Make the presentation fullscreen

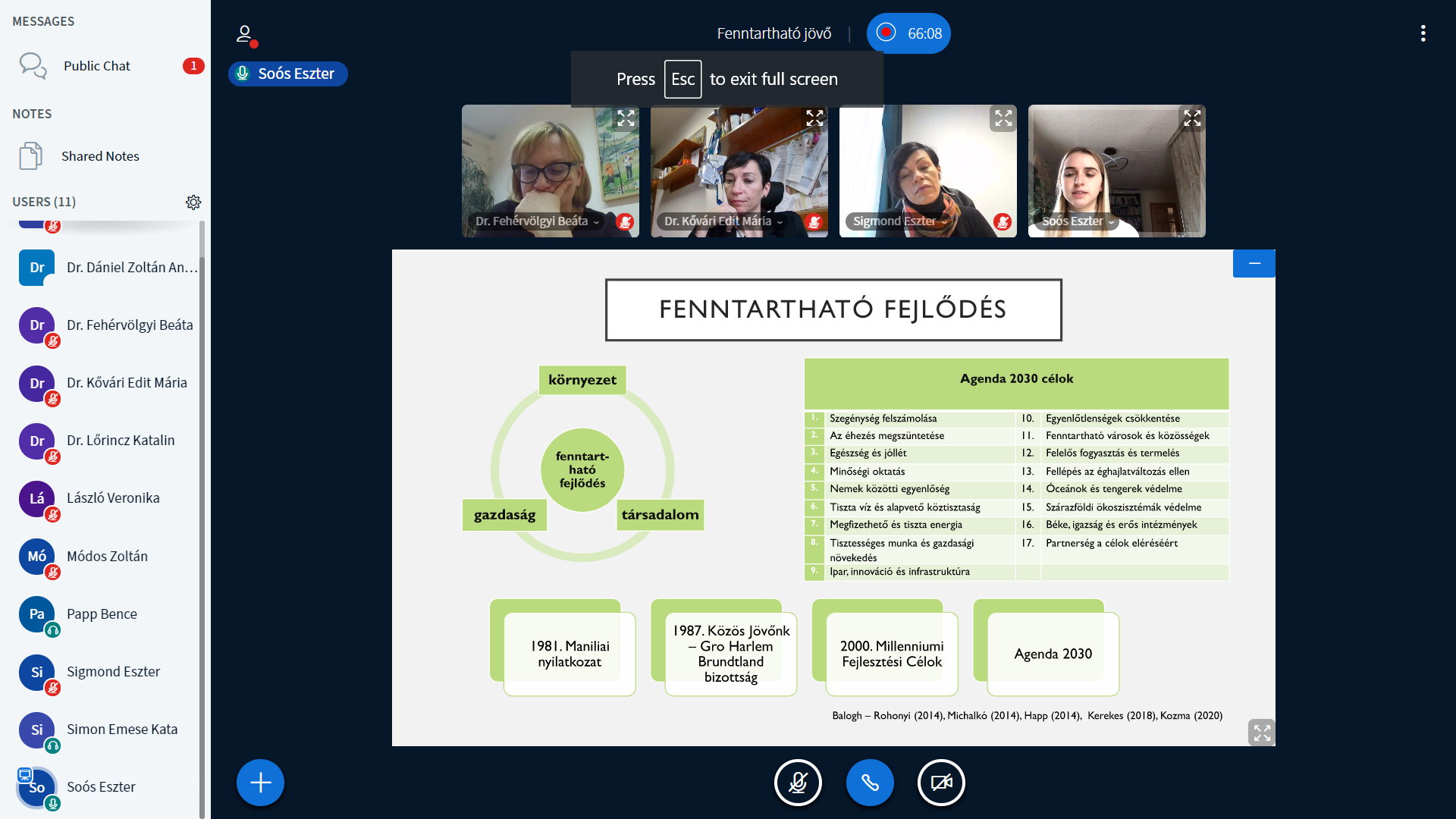click(x=1261, y=733)
